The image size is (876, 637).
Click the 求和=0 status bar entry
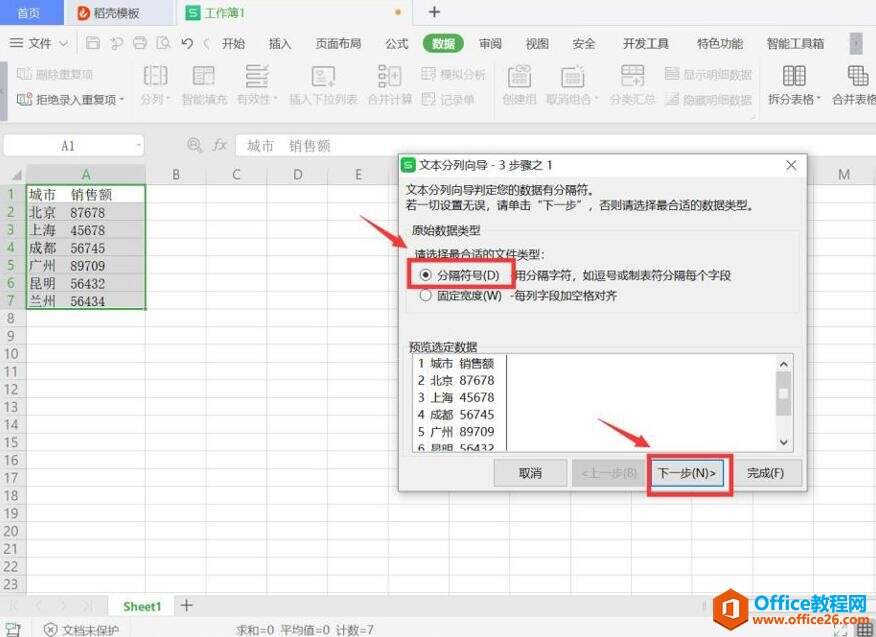click(x=255, y=630)
